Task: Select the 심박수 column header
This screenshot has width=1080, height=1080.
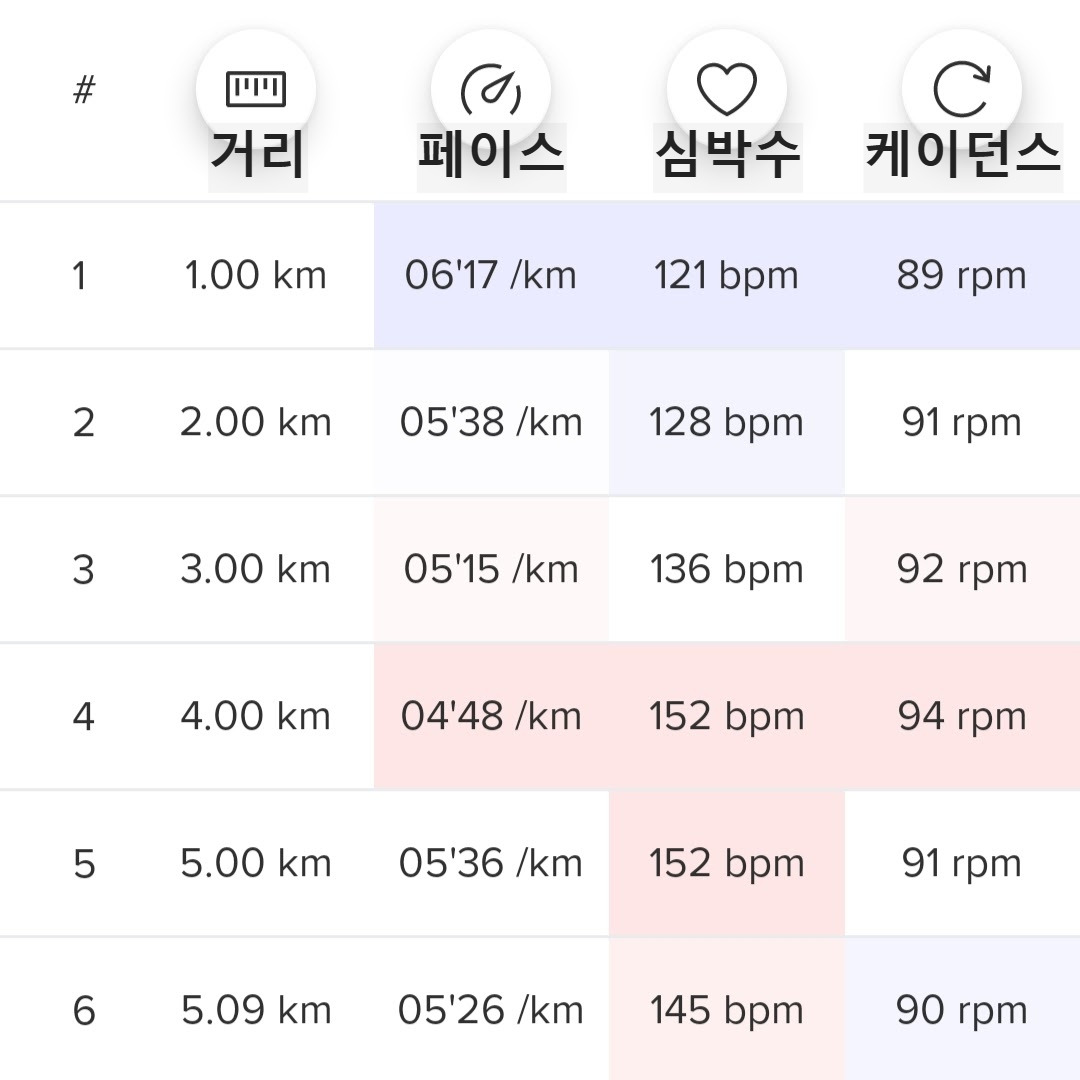Action: [727, 155]
